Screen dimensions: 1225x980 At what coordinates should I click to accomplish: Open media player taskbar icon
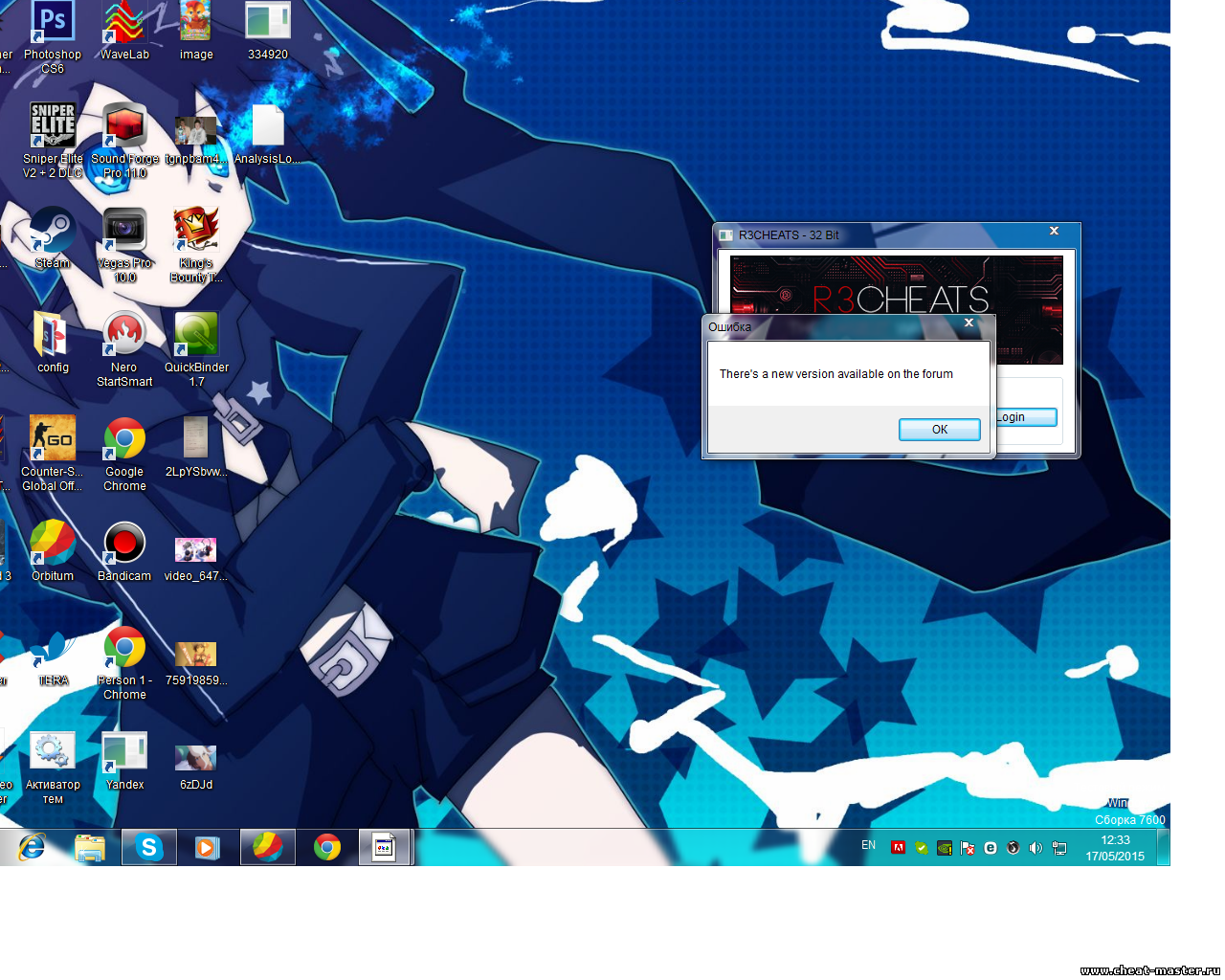click(x=208, y=847)
